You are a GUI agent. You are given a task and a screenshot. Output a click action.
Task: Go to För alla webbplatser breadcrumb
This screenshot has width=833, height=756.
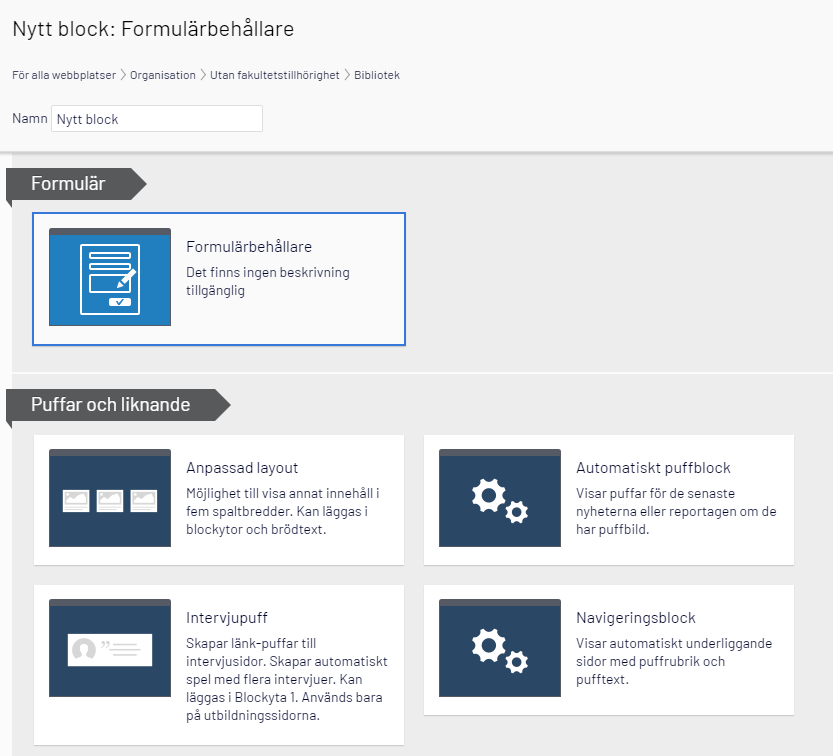pos(64,75)
